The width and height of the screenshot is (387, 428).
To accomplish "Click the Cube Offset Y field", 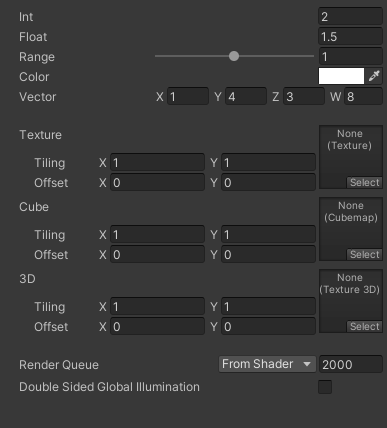I will [268, 255].
